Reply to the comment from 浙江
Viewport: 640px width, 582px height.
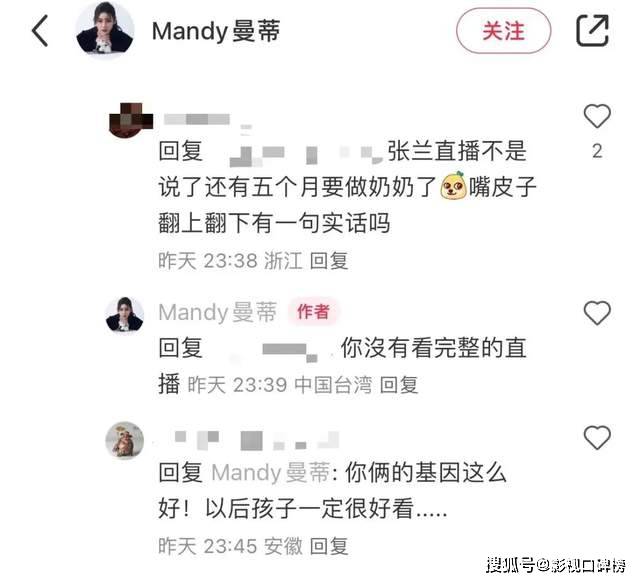tap(329, 261)
